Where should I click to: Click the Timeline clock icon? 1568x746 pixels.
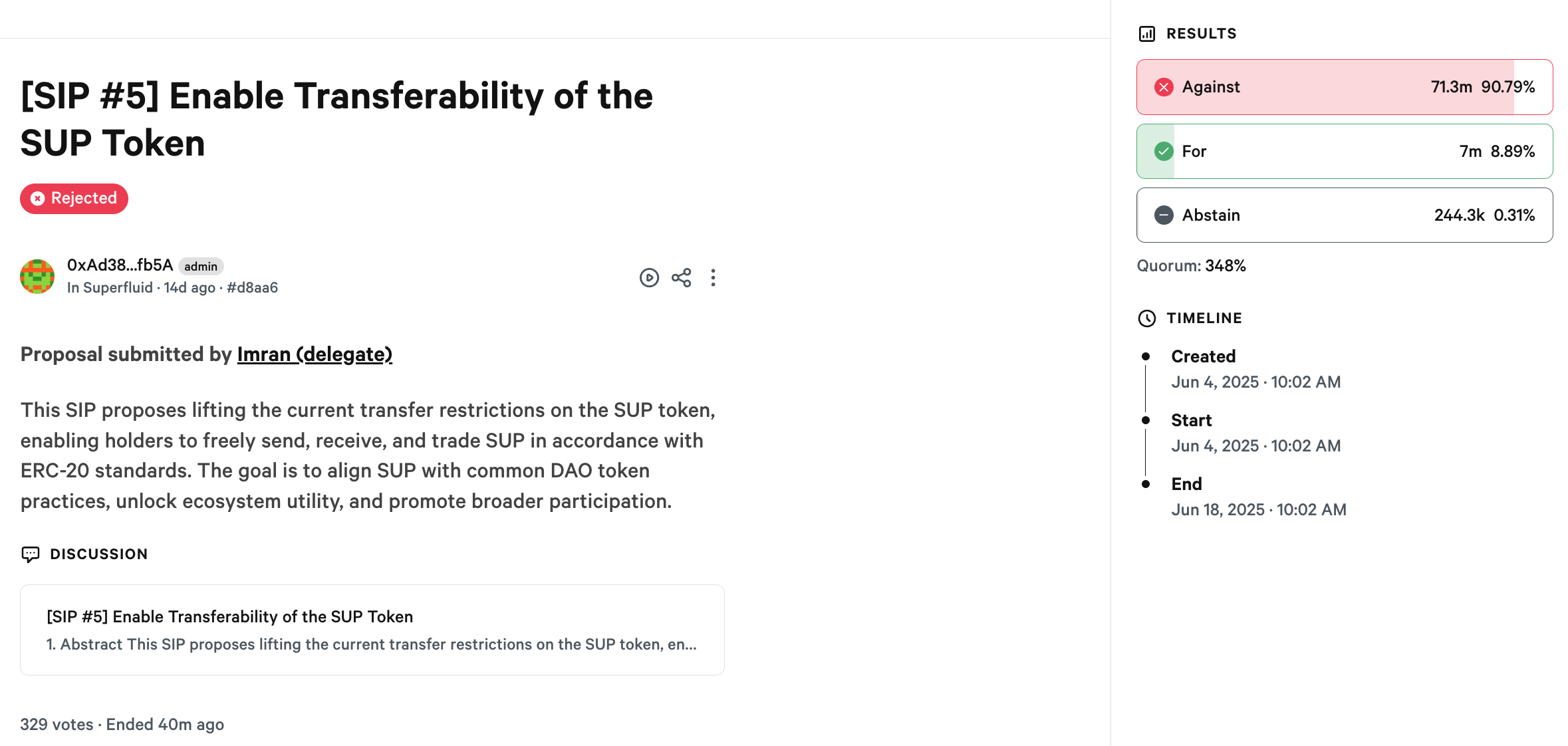pos(1147,318)
